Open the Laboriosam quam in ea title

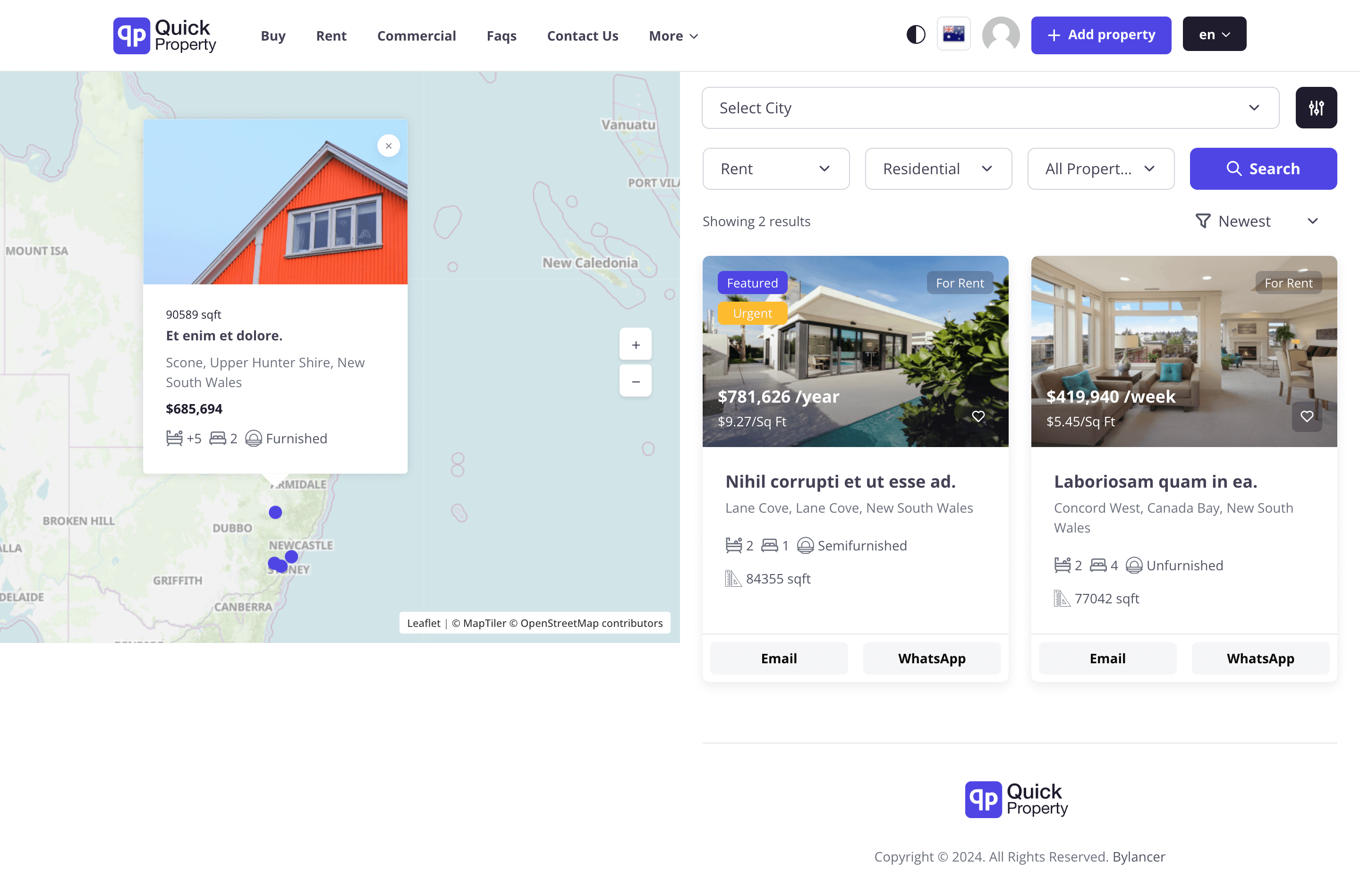pyautogui.click(x=1156, y=482)
